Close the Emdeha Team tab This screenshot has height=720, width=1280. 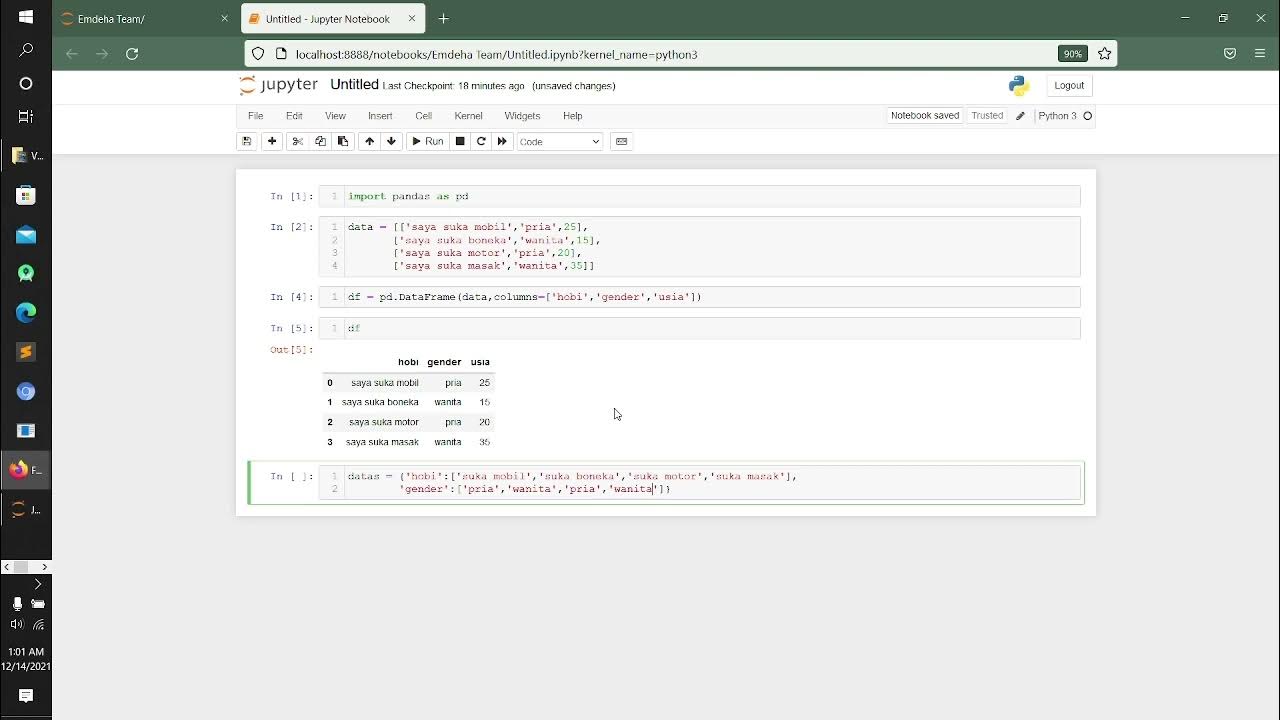pyautogui.click(x=223, y=19)
